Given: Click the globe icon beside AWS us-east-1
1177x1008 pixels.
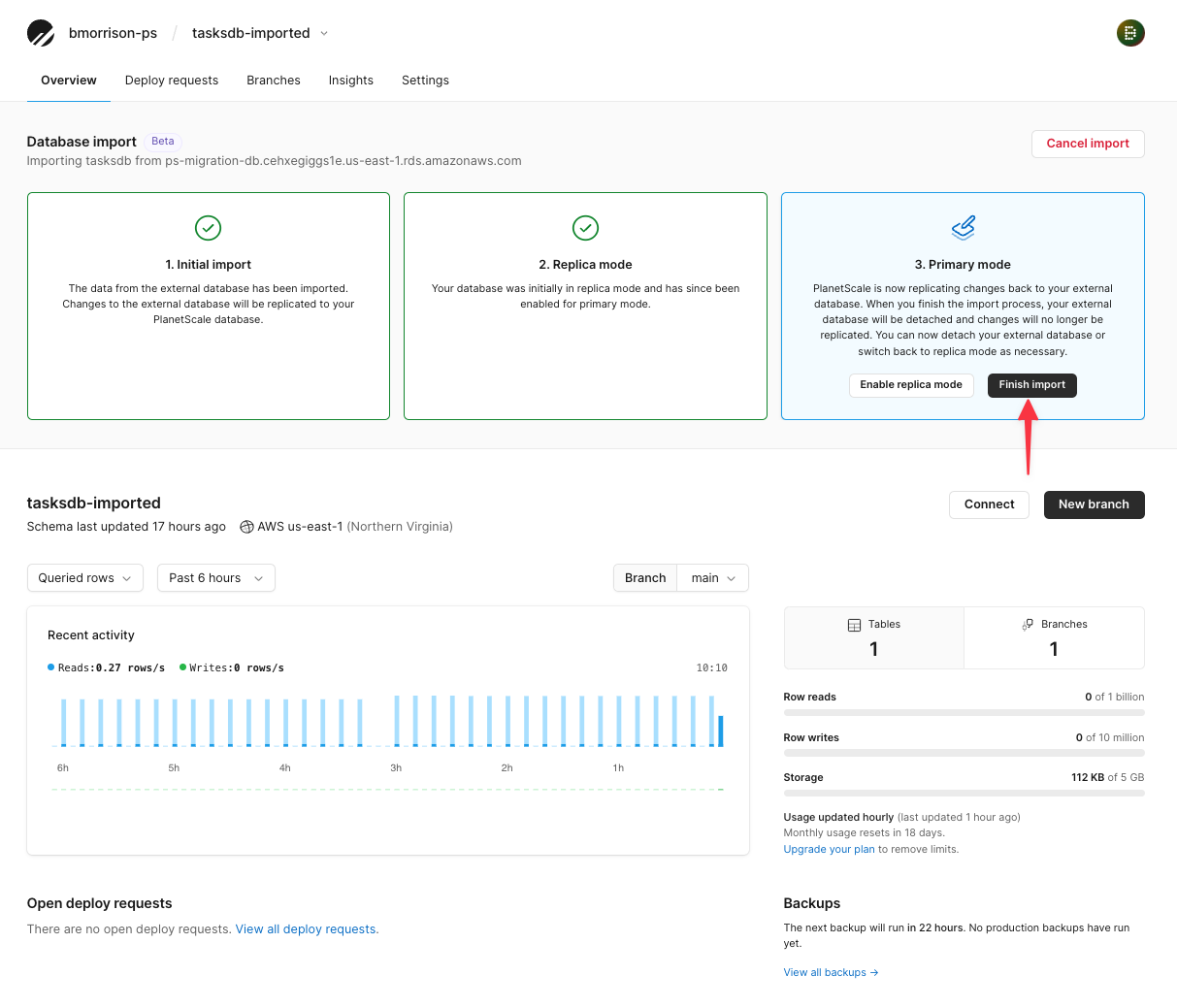Looking at the screenshot, I should click(246, 527).
